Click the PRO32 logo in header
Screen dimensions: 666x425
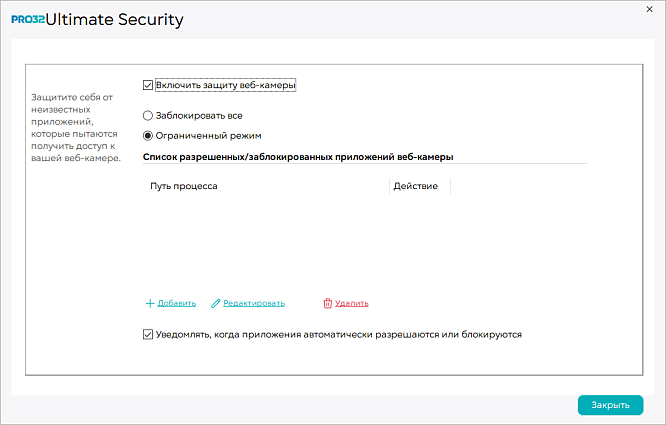click(28, 20)
